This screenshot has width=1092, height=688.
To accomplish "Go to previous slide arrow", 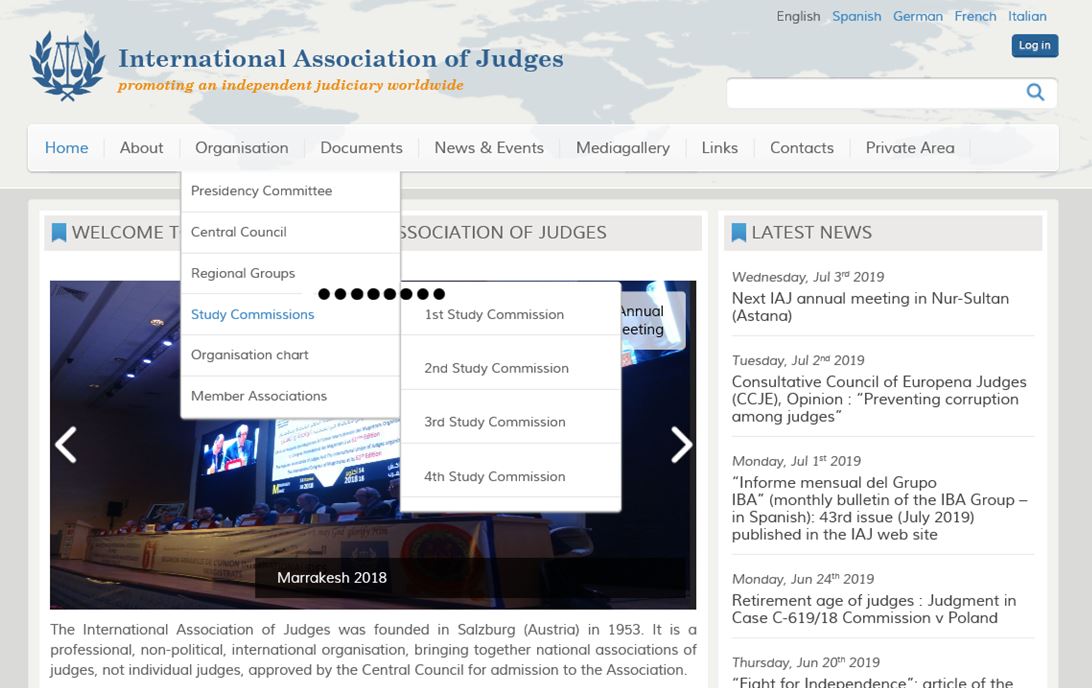I will click(x=66, y=444).
